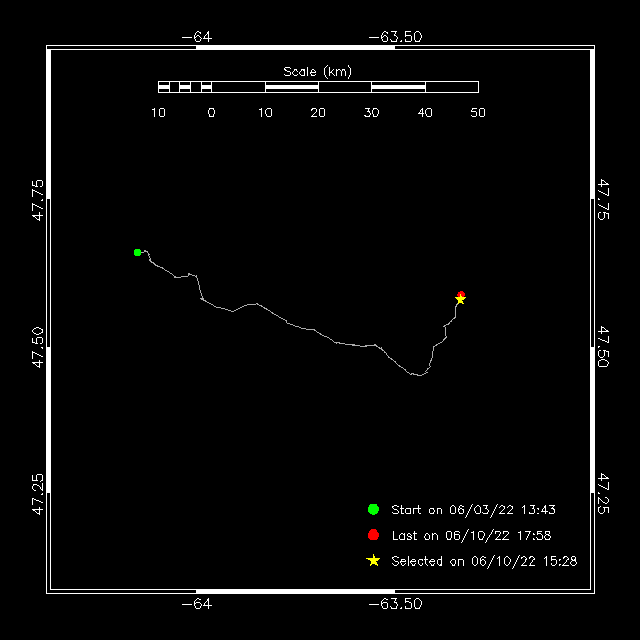This screenshot has height=640, width=640.
Task: Select the 'Last on 06/10/22 17:58' legend text
Action: pyautogui.click(x=471, y=536)
